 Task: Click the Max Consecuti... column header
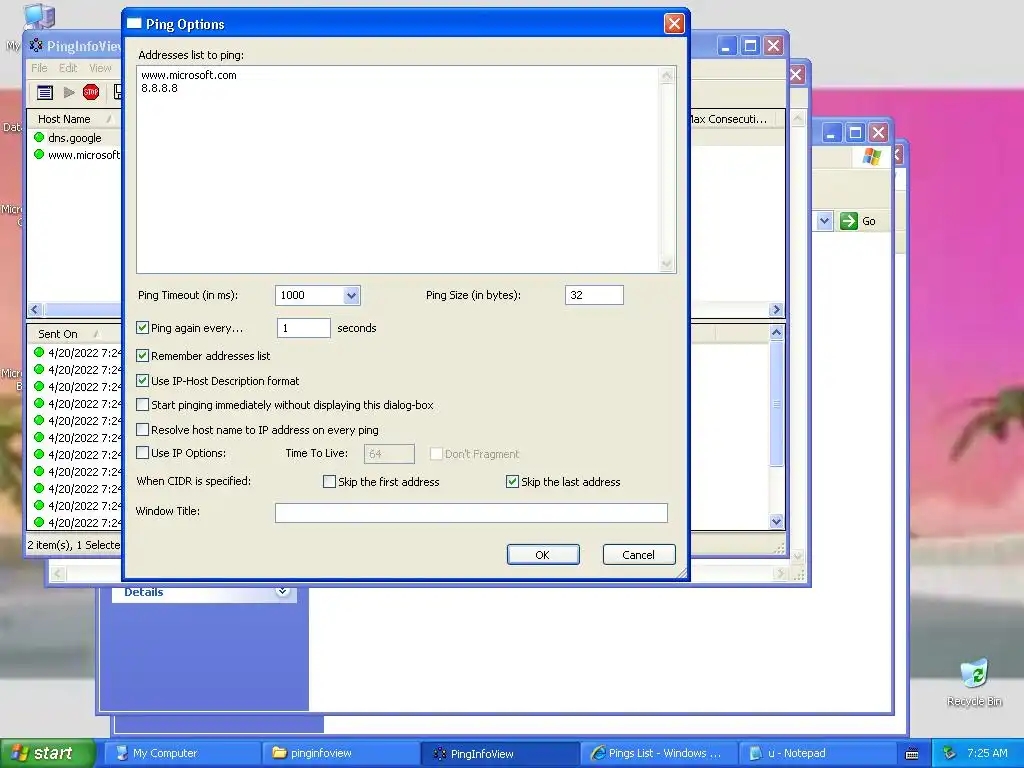point(729,119)
